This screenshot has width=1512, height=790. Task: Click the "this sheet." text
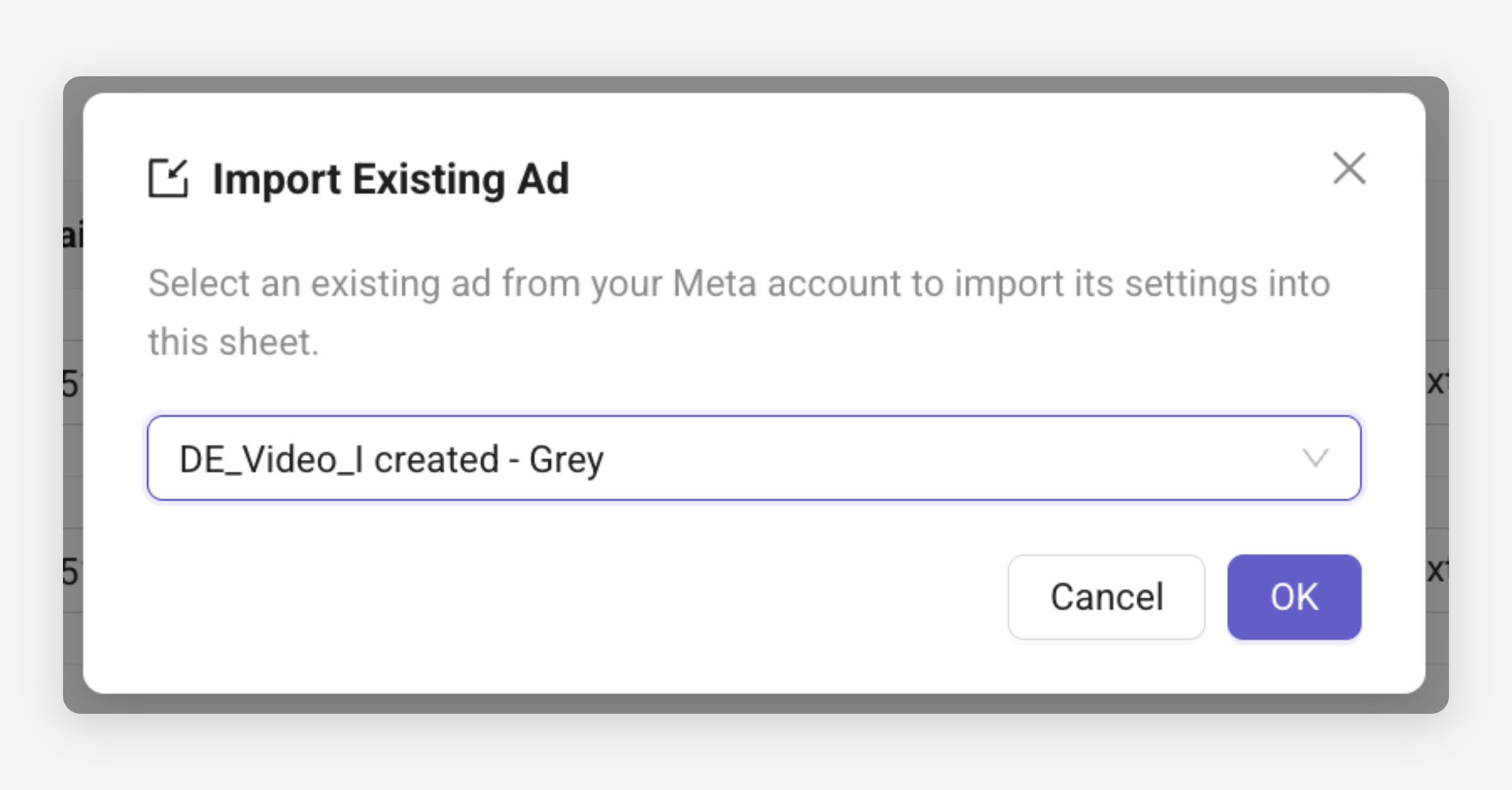(234, 342)
